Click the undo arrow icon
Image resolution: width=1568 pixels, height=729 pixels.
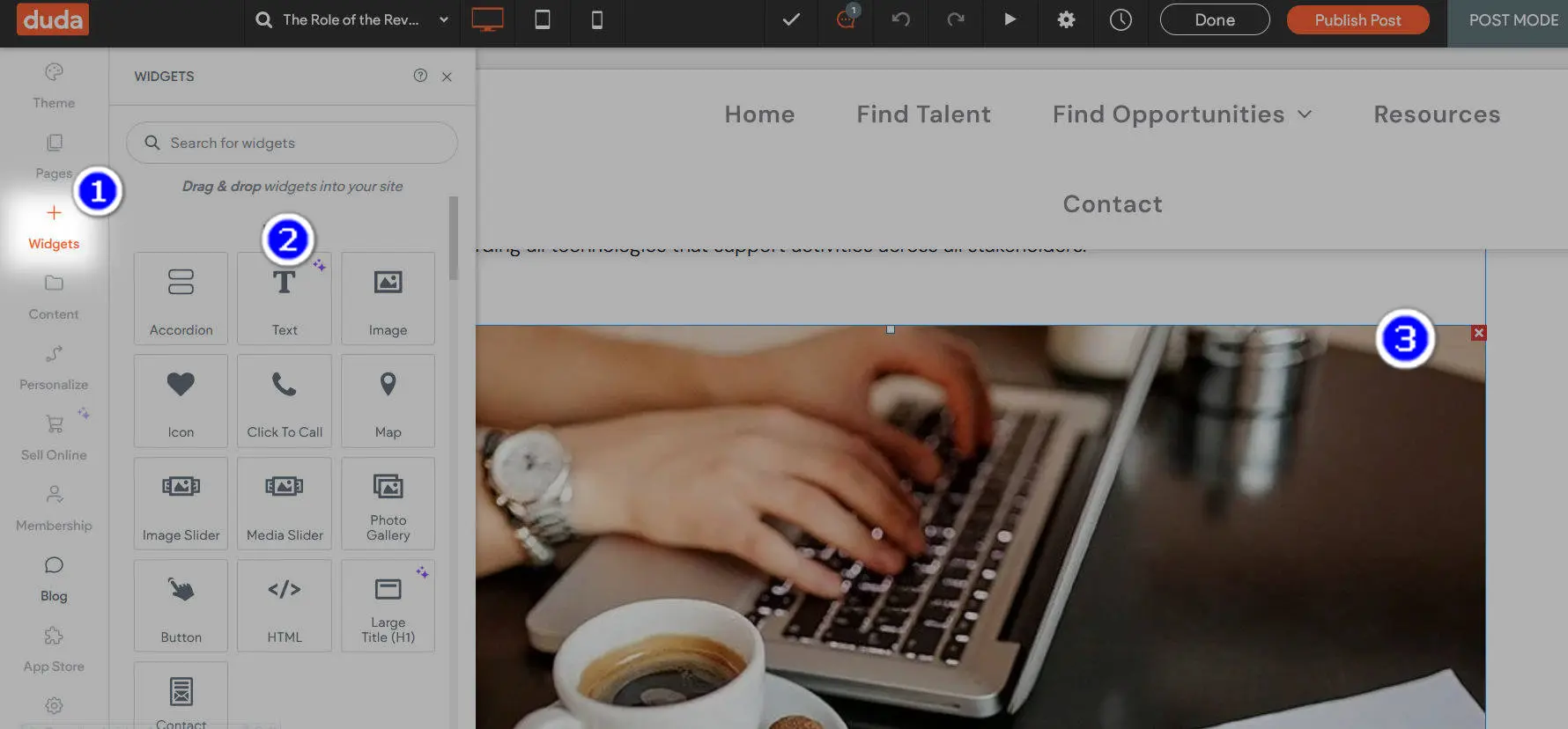tap(900, 19)
